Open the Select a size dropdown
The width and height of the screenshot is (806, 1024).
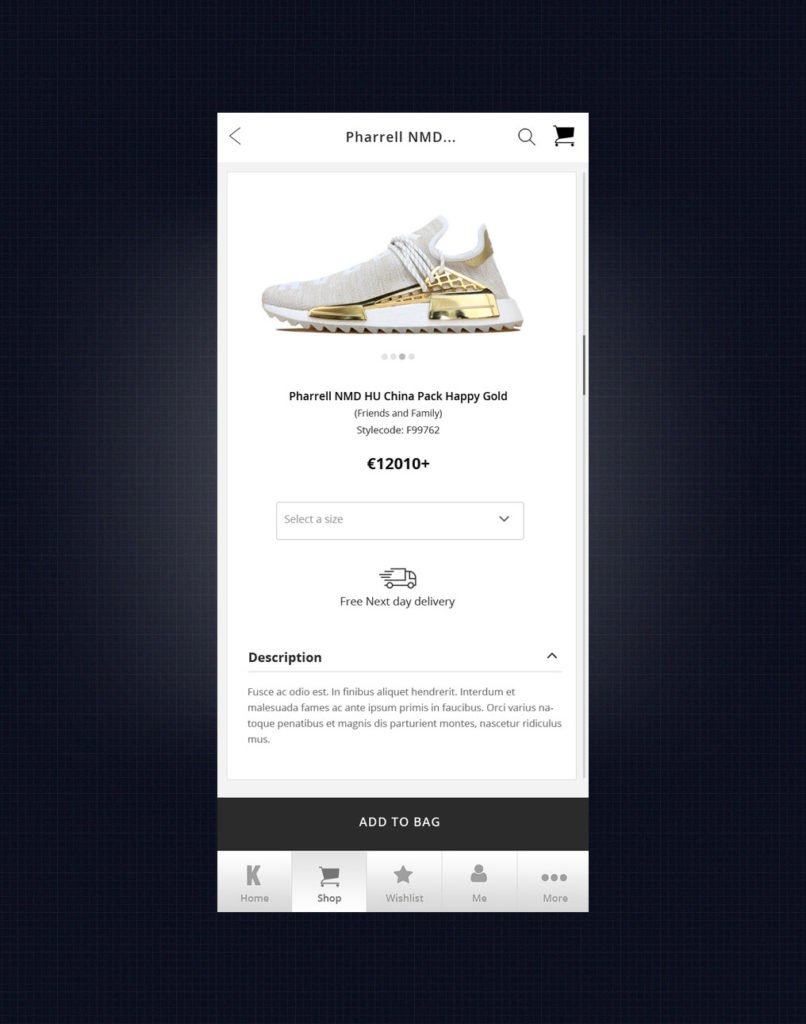tap(400, 520)
